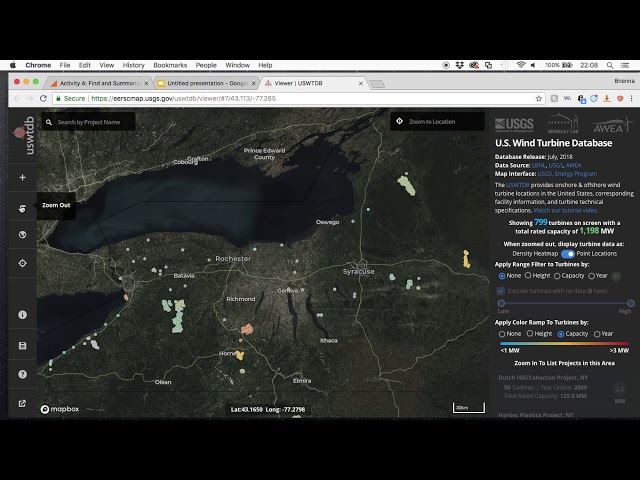Click the green play button by Year filter
Image resolution: width=640 pixels, height=480 pixels.
click(x=616, y=276)
